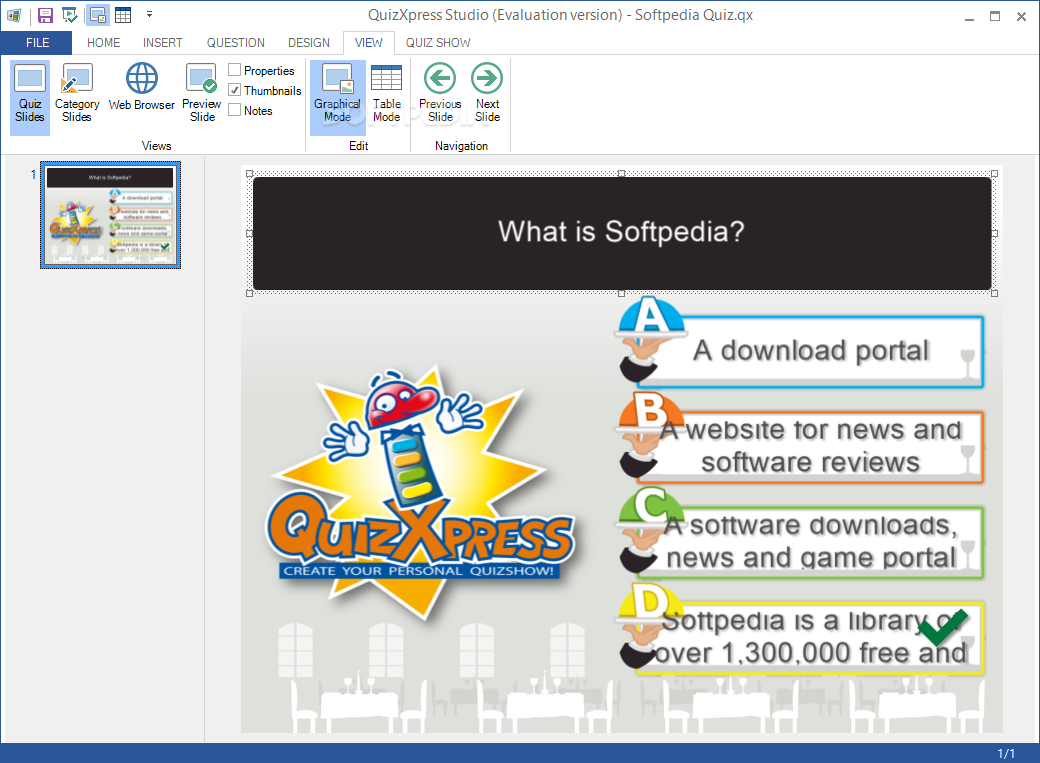Select quick access table mode icon
Image resolution: width=1040 pixels, height=763 pixels.
click(x=123, y=15)
